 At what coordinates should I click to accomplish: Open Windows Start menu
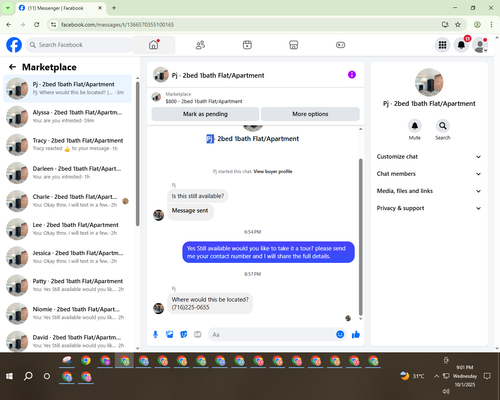point(9,376)
